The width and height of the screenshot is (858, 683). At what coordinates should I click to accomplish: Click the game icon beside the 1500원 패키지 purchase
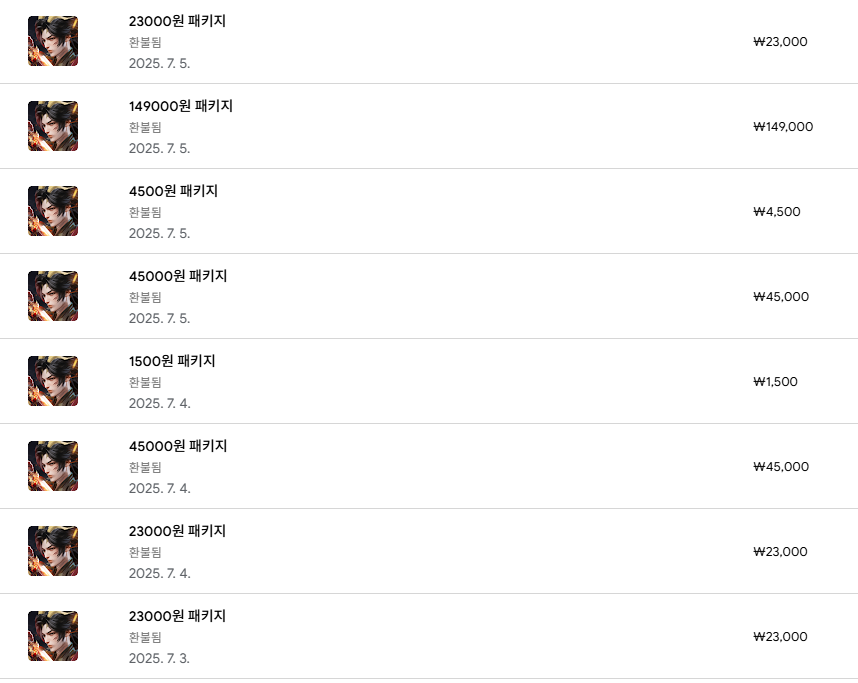coord(53,381)
